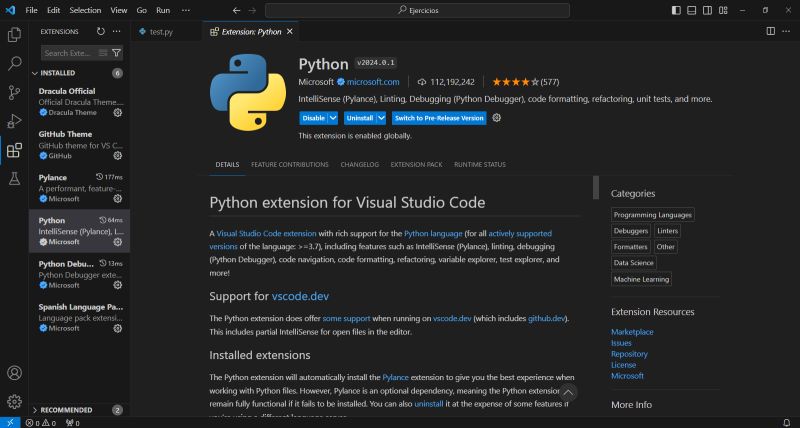Open the Accounts icon

pos(14,373)
